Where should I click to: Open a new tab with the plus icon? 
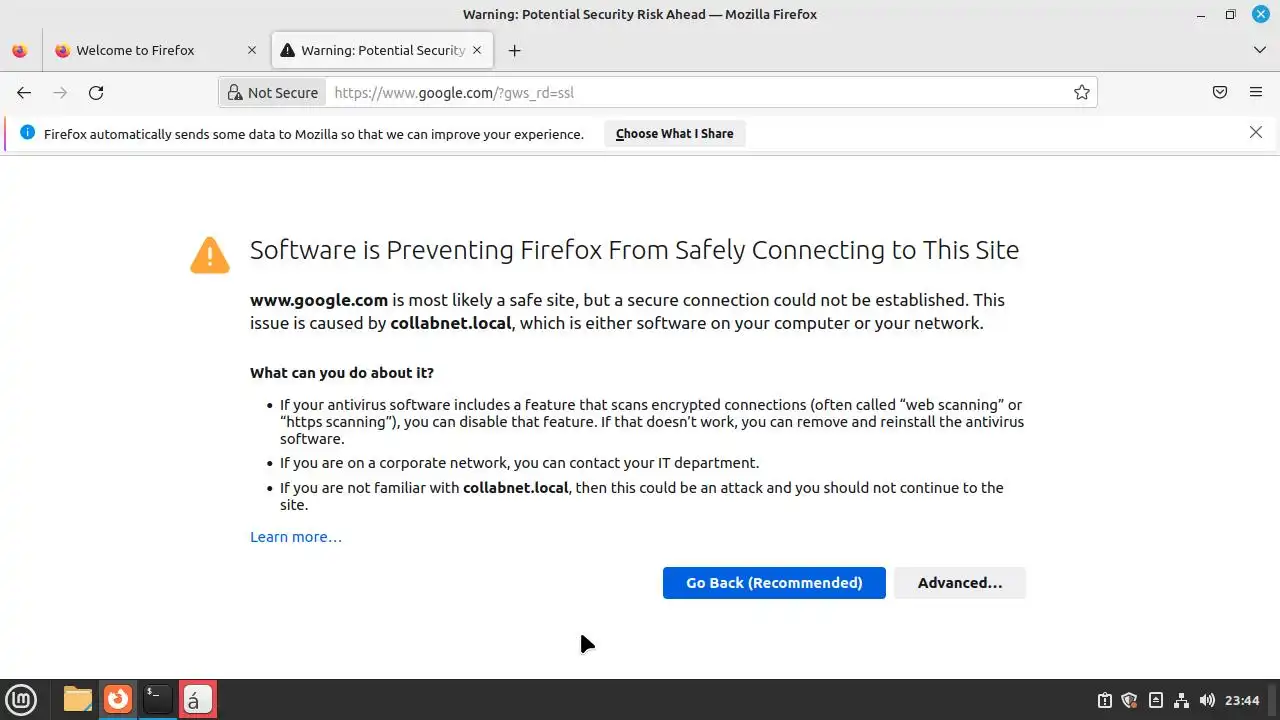coord(514,50)
